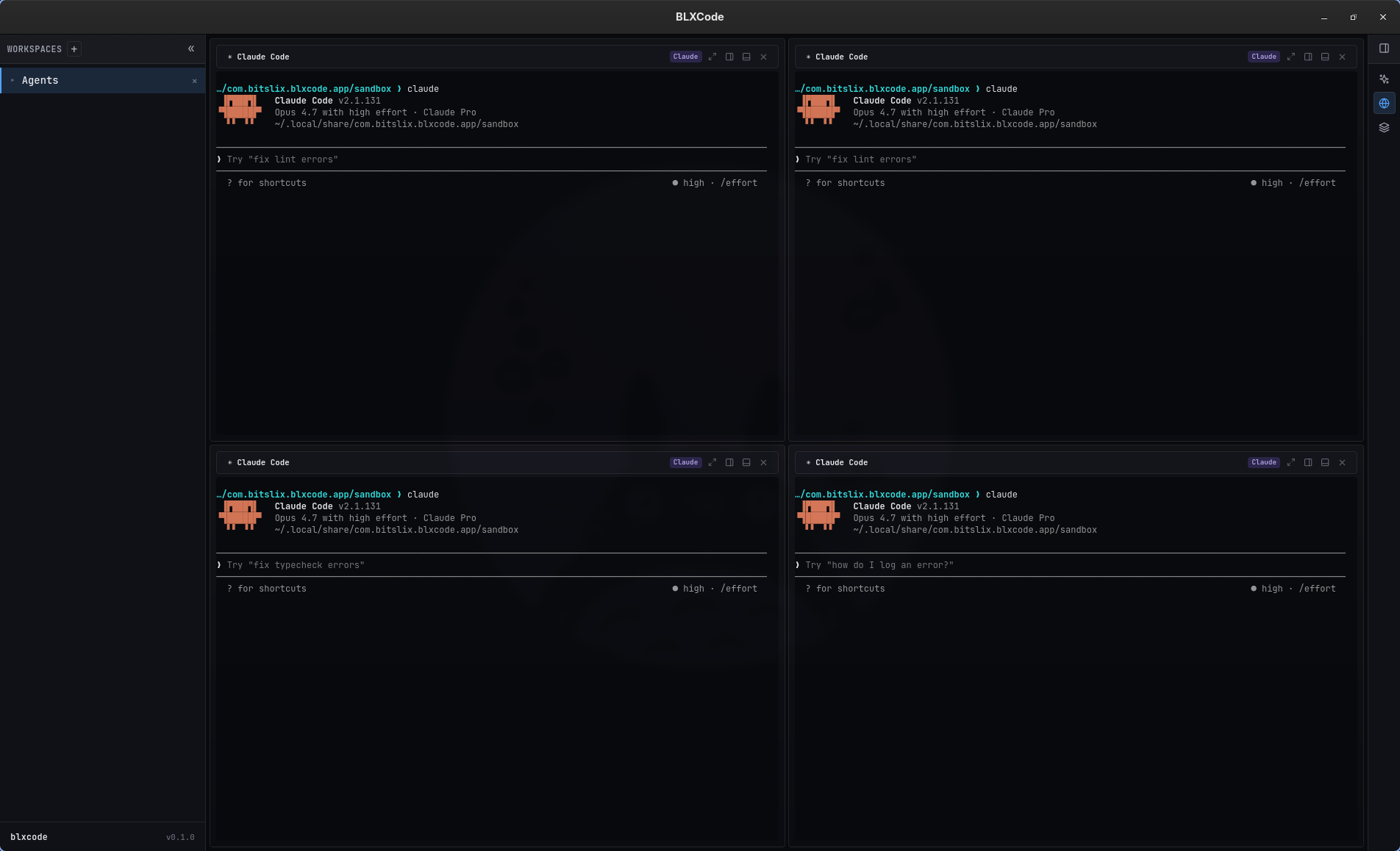The image size is (1400, 851).
Task: Click the v0.1.0 version label
Action: [x=180, y=837]
